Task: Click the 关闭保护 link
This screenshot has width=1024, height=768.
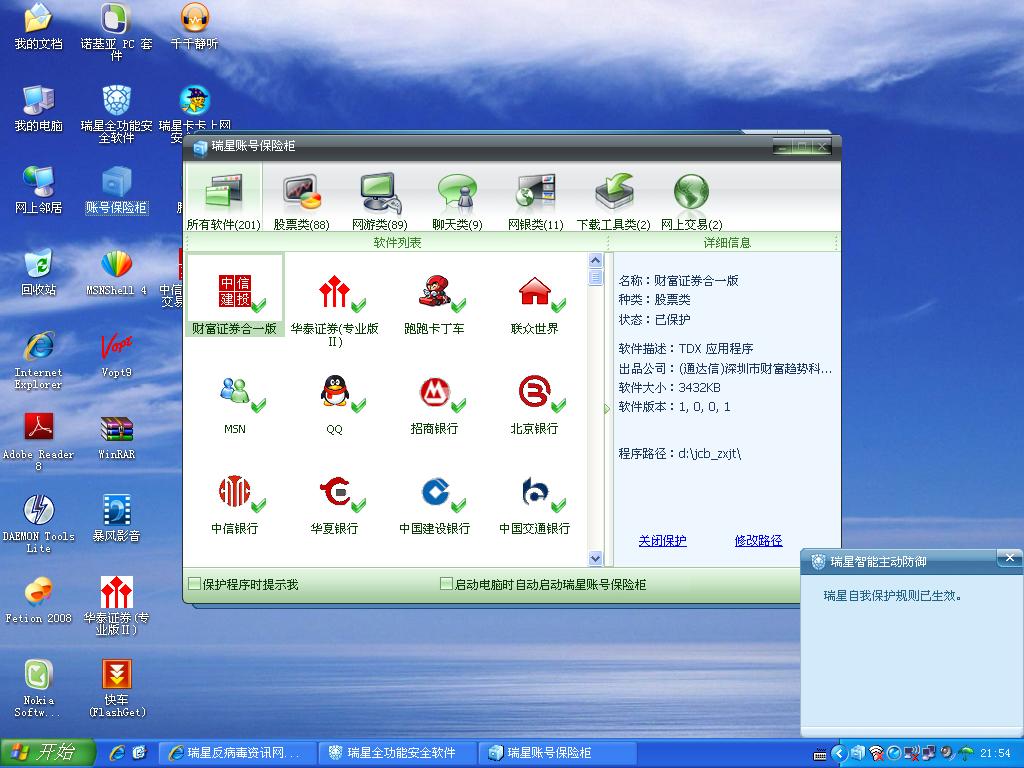Action: 662,541
